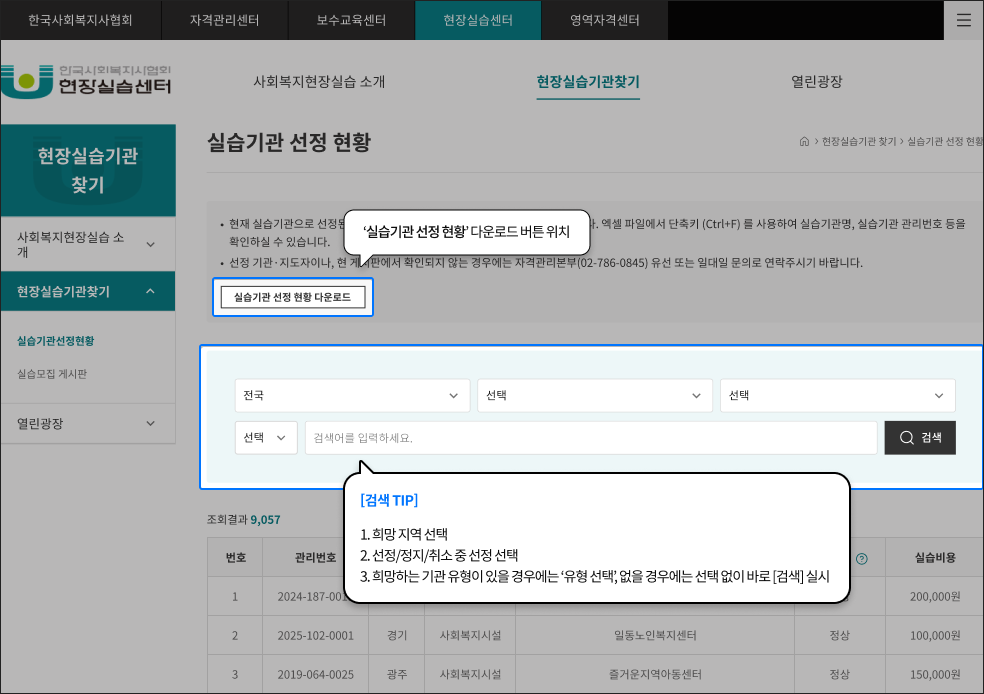Open the third 선택 dropdown on right
The image size is (984, 694).
837,395
